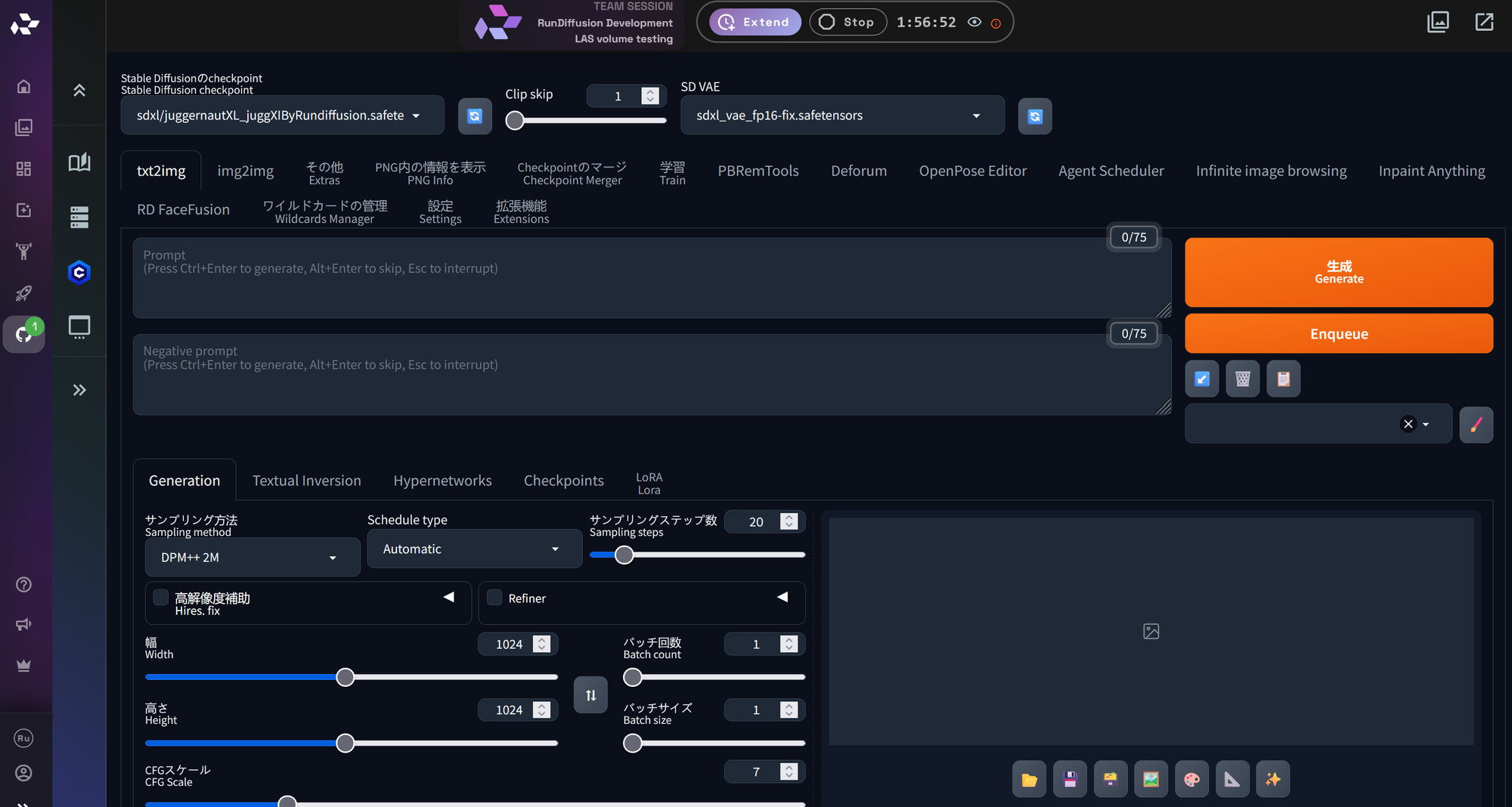The image size is (1512, 807).
Task: Open the Agent Scheduler tab
Action: [1111, 171]
